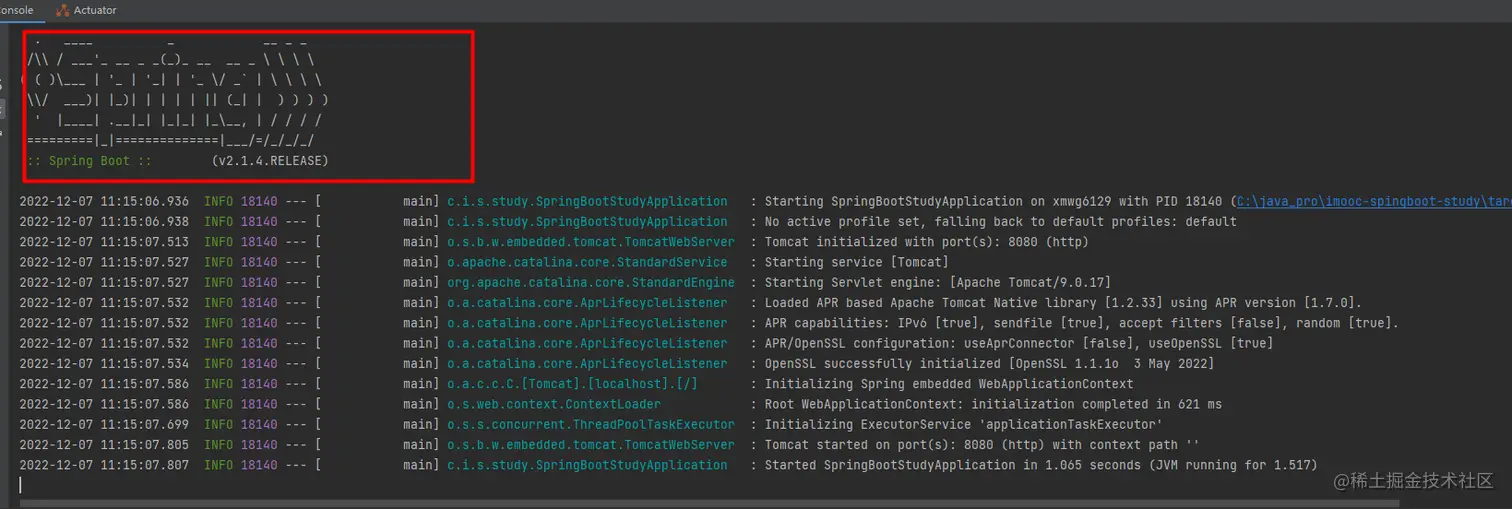Select the 'No active profile set' log message
The width and height of the screenshot is (1512, 509).
(x=1001, y=222)
